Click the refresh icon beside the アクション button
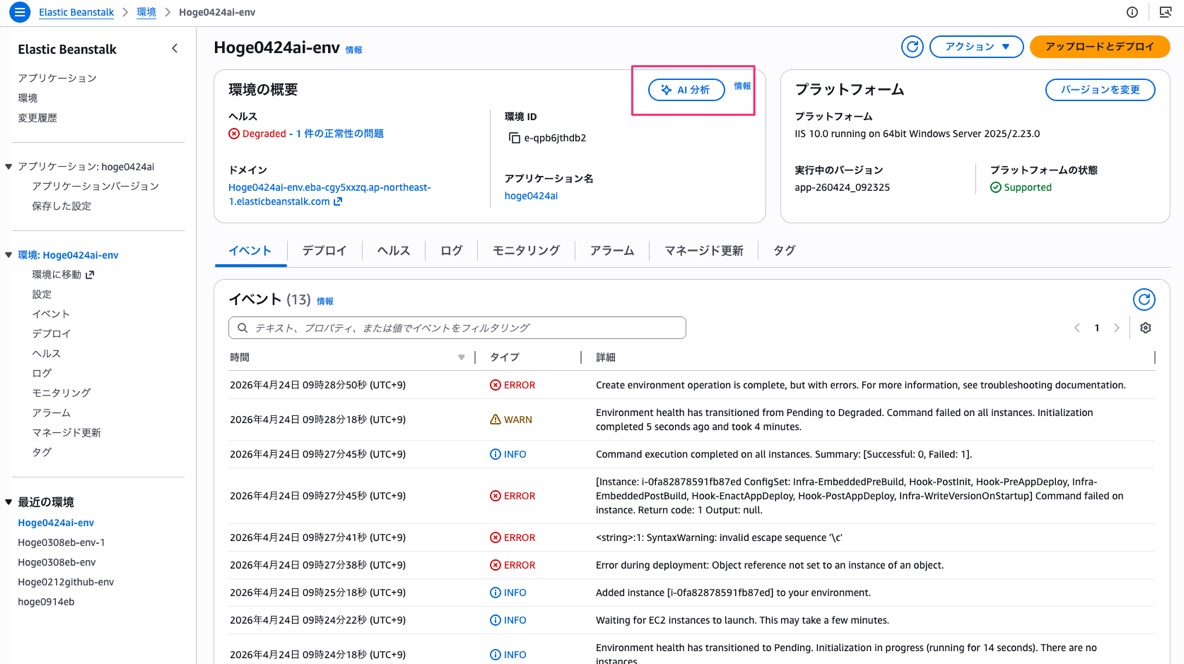This screenshot has height=664, width=1184. 911,47
